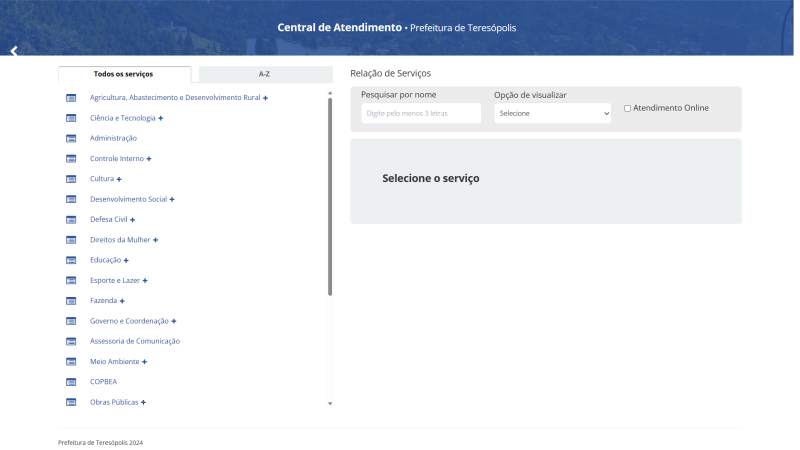Image resolution: width=800 pixels, height=450 pixels.
Task: Click the icon beside Ciência e Tecnologia
Action: tap(71, 118)
